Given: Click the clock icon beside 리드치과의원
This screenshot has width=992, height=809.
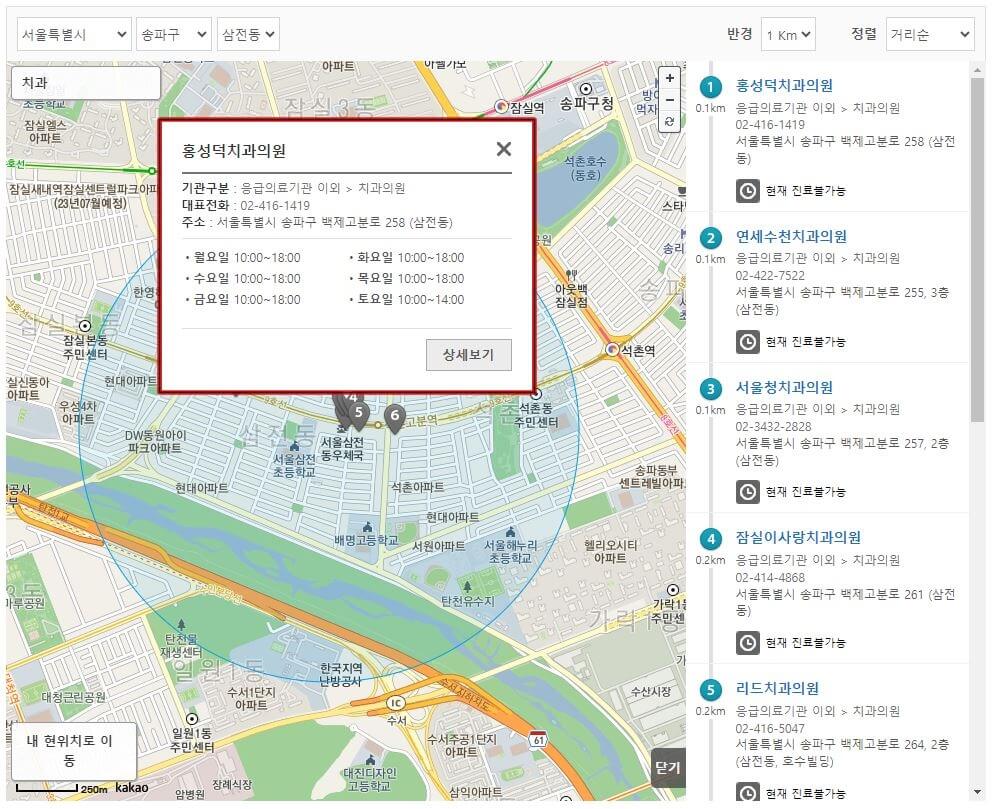Looking at the screenshot, I should click(x=748, y=793).
